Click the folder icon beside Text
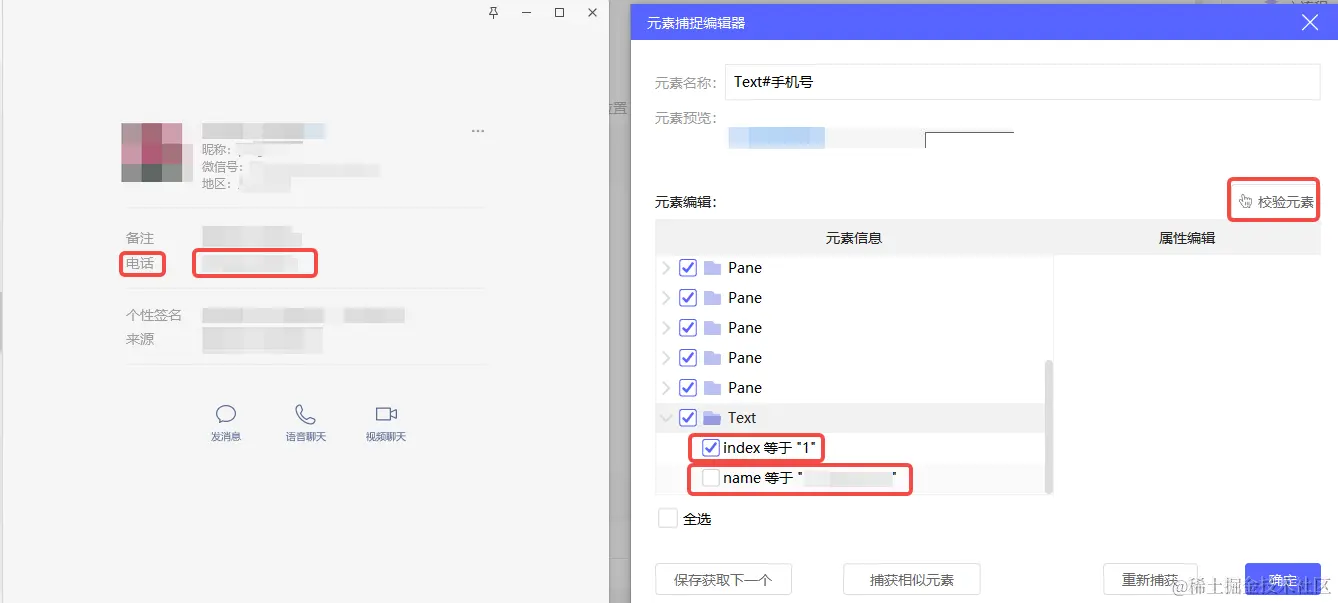The image size is (1338, 603). pos(712,418)
